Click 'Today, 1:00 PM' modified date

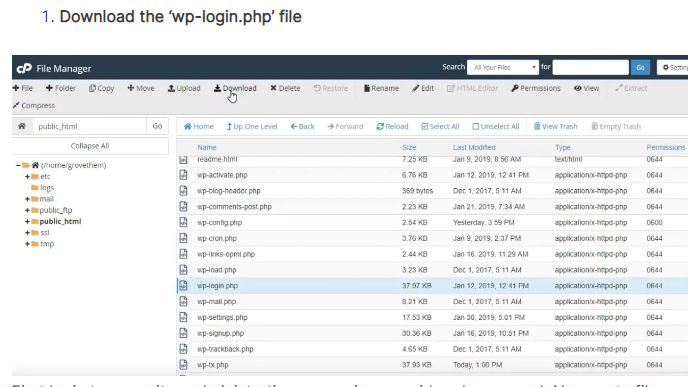pyautogui.click(x=477, y=365)
